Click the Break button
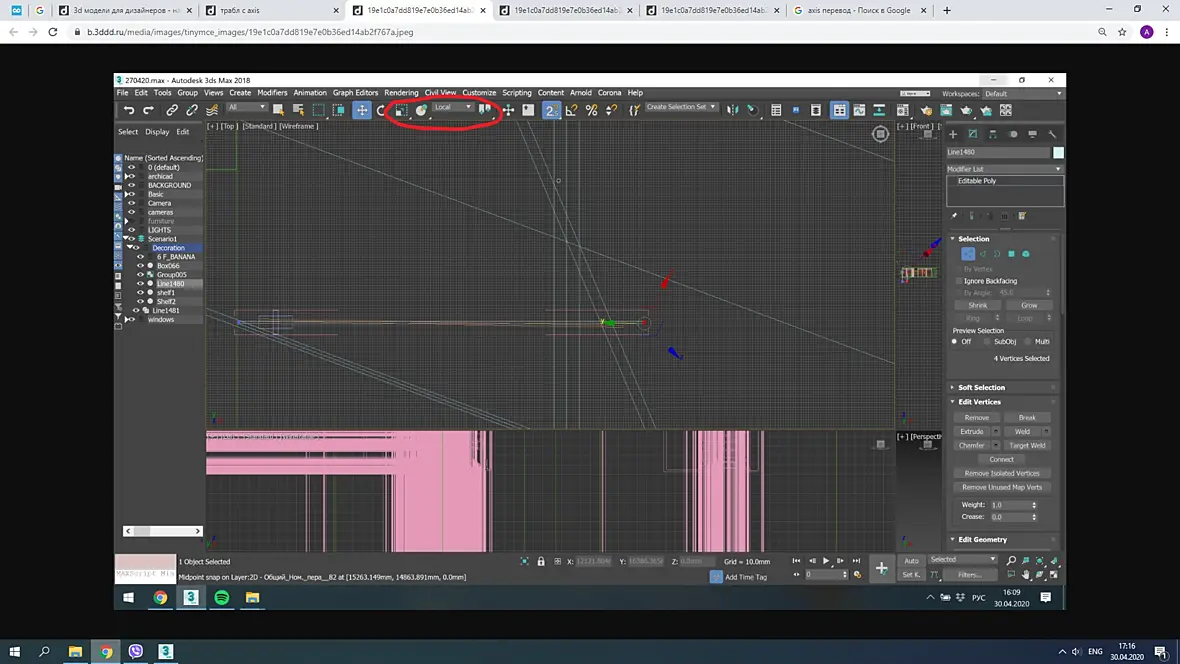 1027,418
